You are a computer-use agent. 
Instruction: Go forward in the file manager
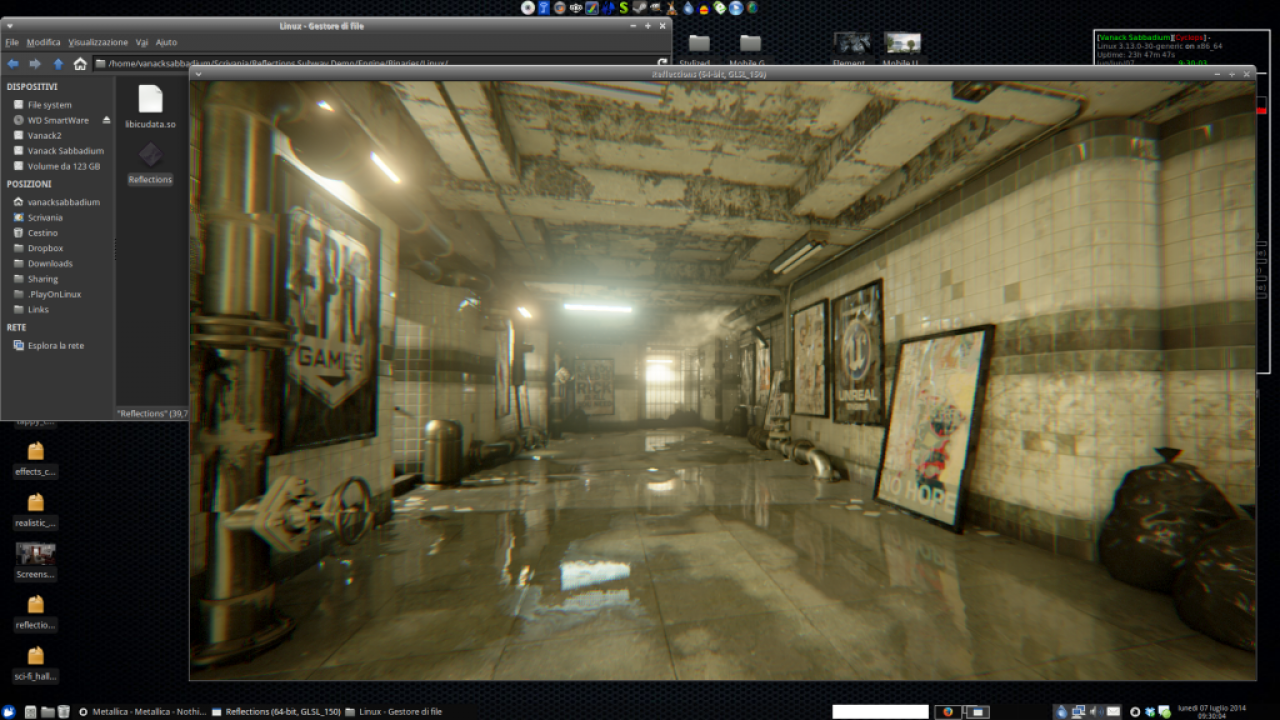point(35,63)
